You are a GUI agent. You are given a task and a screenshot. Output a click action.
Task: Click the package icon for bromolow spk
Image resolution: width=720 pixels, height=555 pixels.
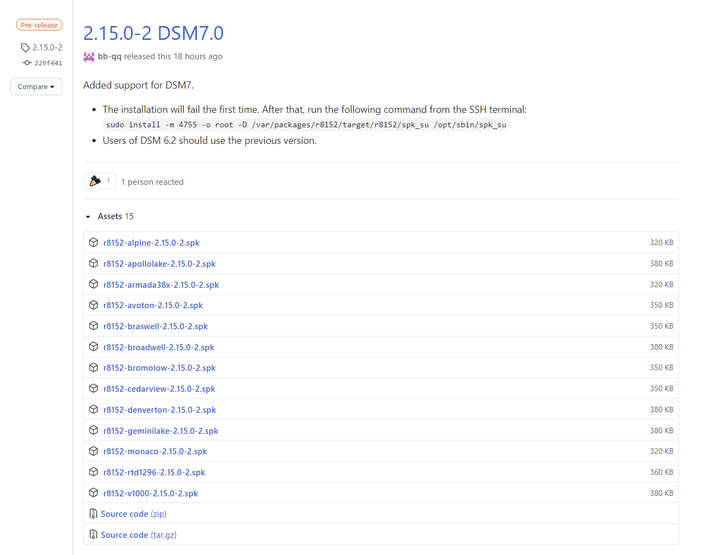(x=94, y=368)
